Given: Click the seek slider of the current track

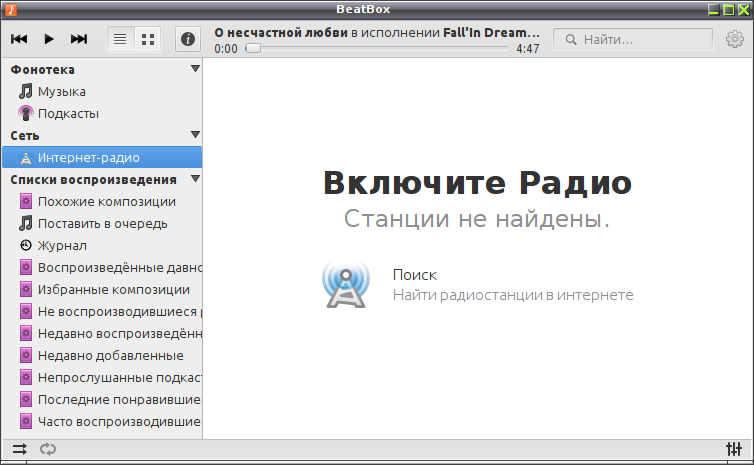Looking at the screenshot, I should (x=377, y=48).
